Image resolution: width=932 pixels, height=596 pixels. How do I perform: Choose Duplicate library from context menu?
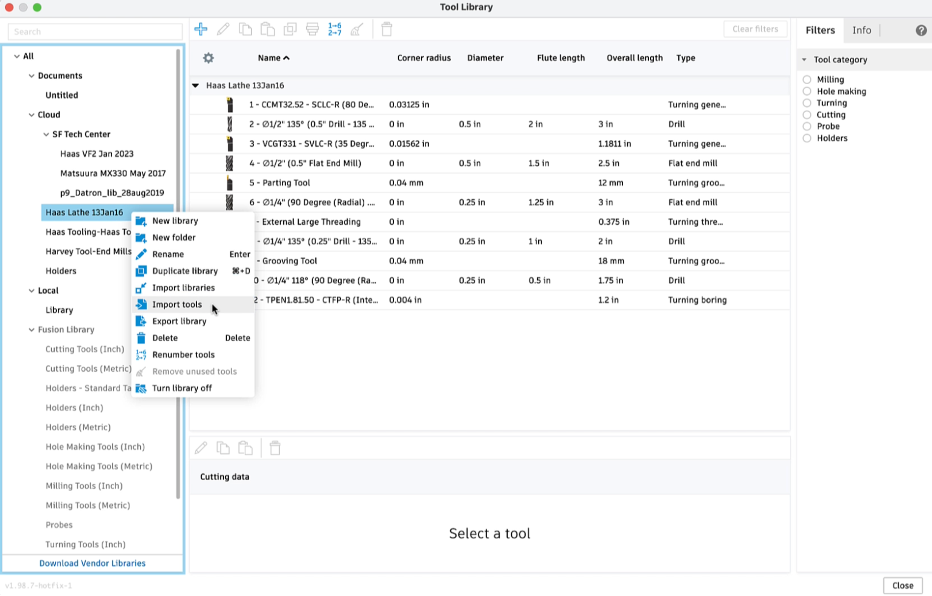(193, 271)
